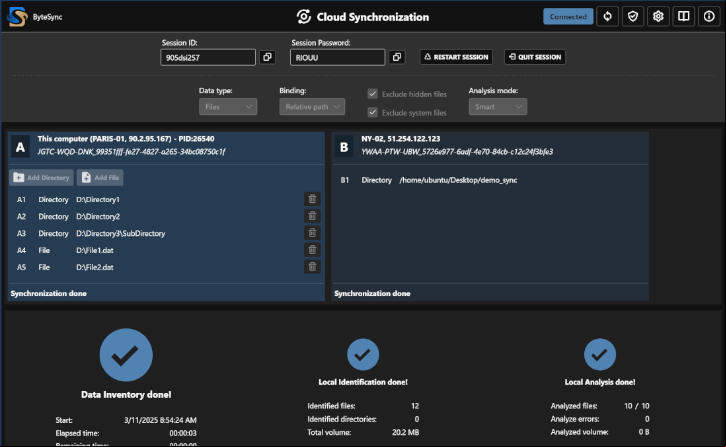Toggle Exclude system files checkbox
726x447 pixels.
click(x=372, y=113)
